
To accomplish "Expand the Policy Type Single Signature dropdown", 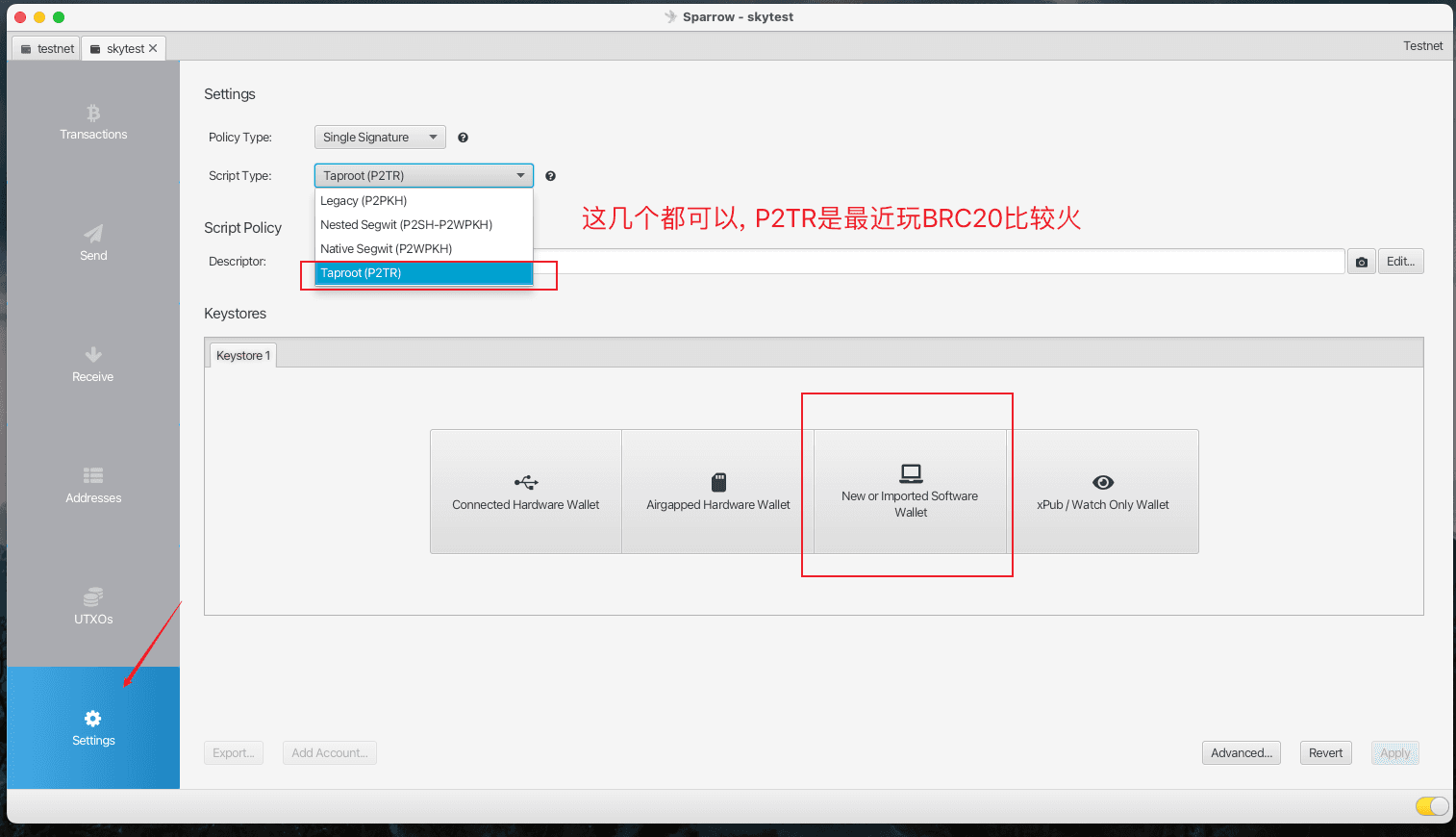I will [x=380, y=138].
